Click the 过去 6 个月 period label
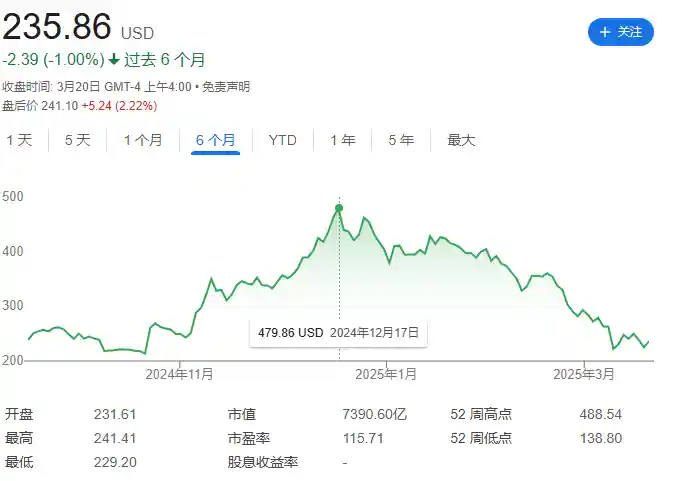681x481 pixels. pos(164,59)
